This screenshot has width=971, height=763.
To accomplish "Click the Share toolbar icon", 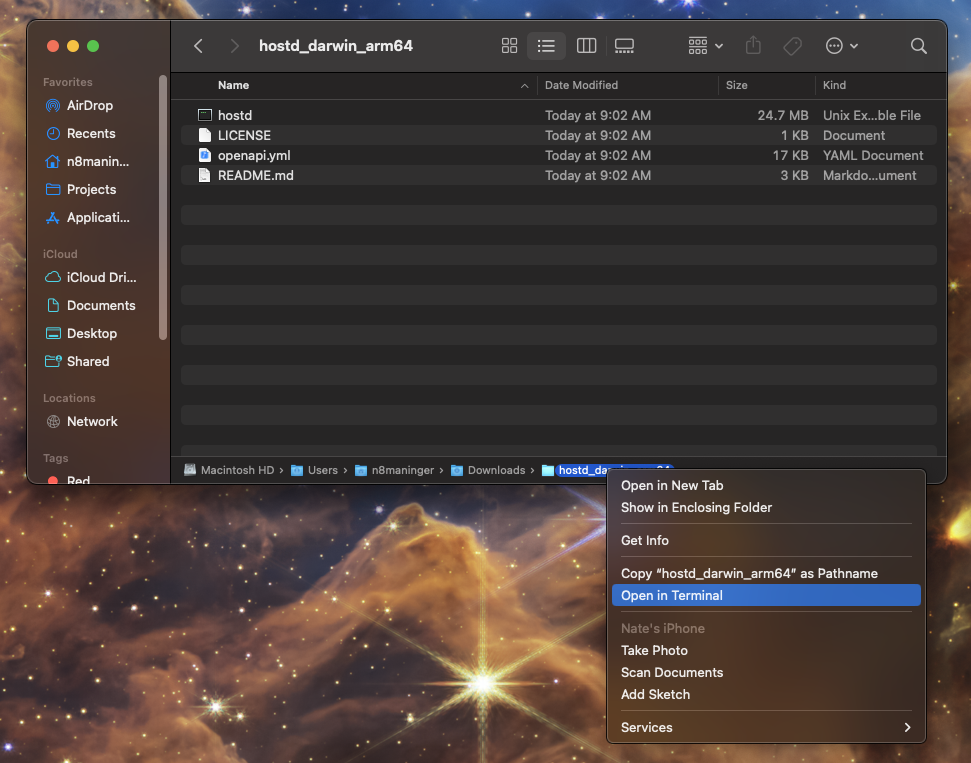I will tap(754, 46).
